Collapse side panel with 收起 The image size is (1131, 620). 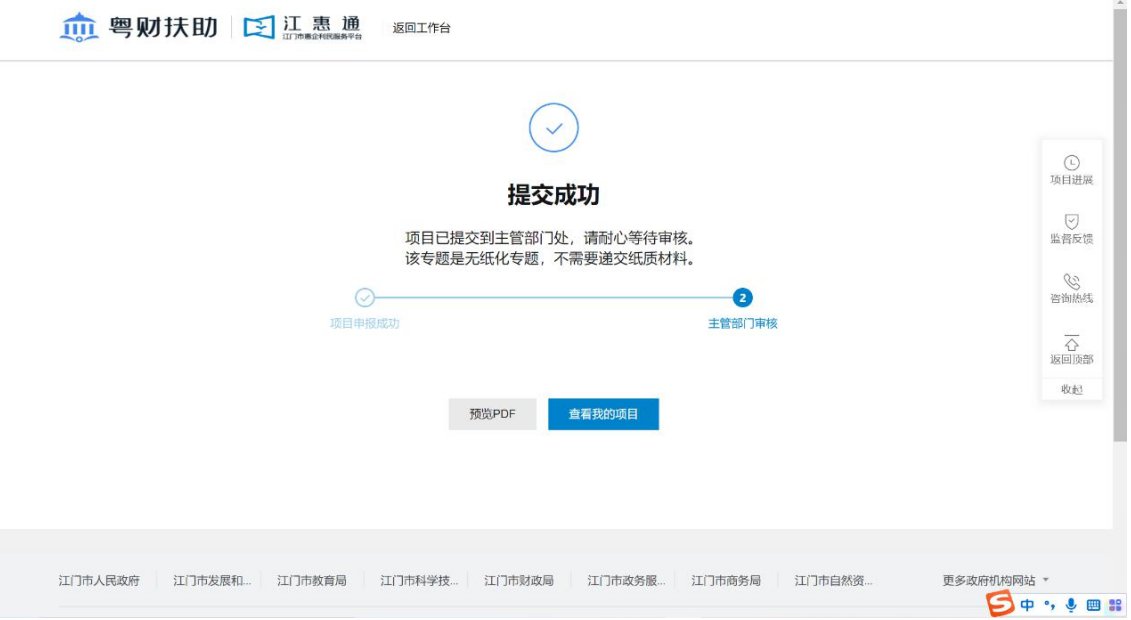point(1074,391)
